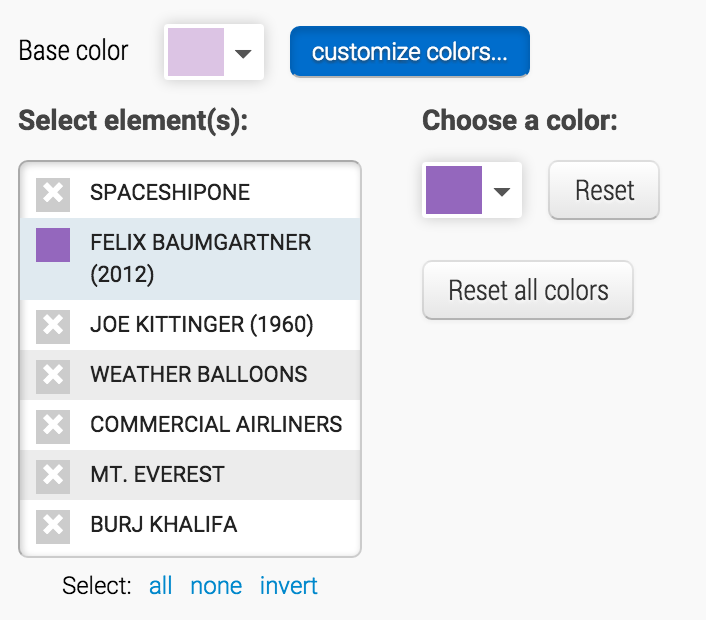Viewport: 706px width, 620px height.
Task: Invert the element selection
Action: point(289,586)
